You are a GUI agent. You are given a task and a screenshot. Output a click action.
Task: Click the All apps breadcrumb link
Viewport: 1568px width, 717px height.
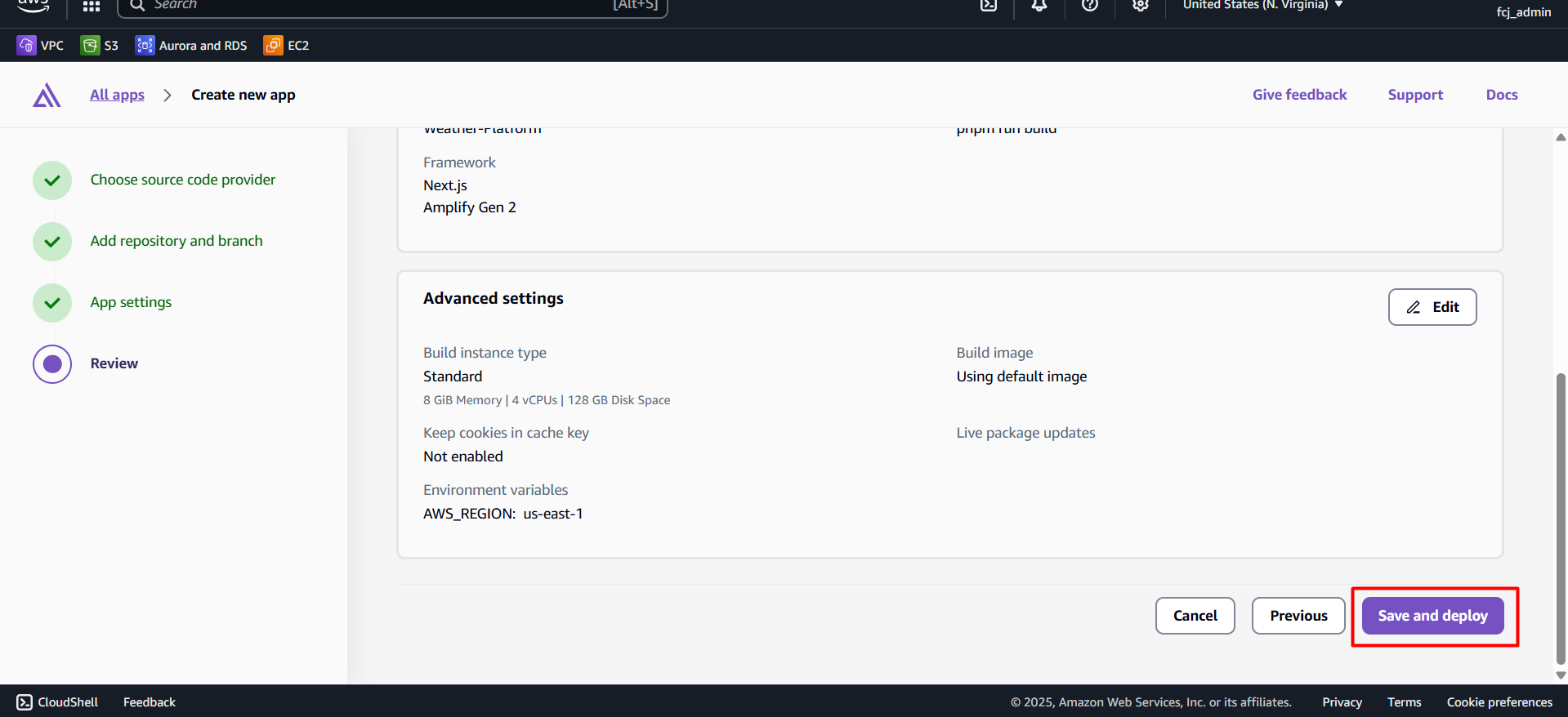pyautogui.click(x=117, y=95)
